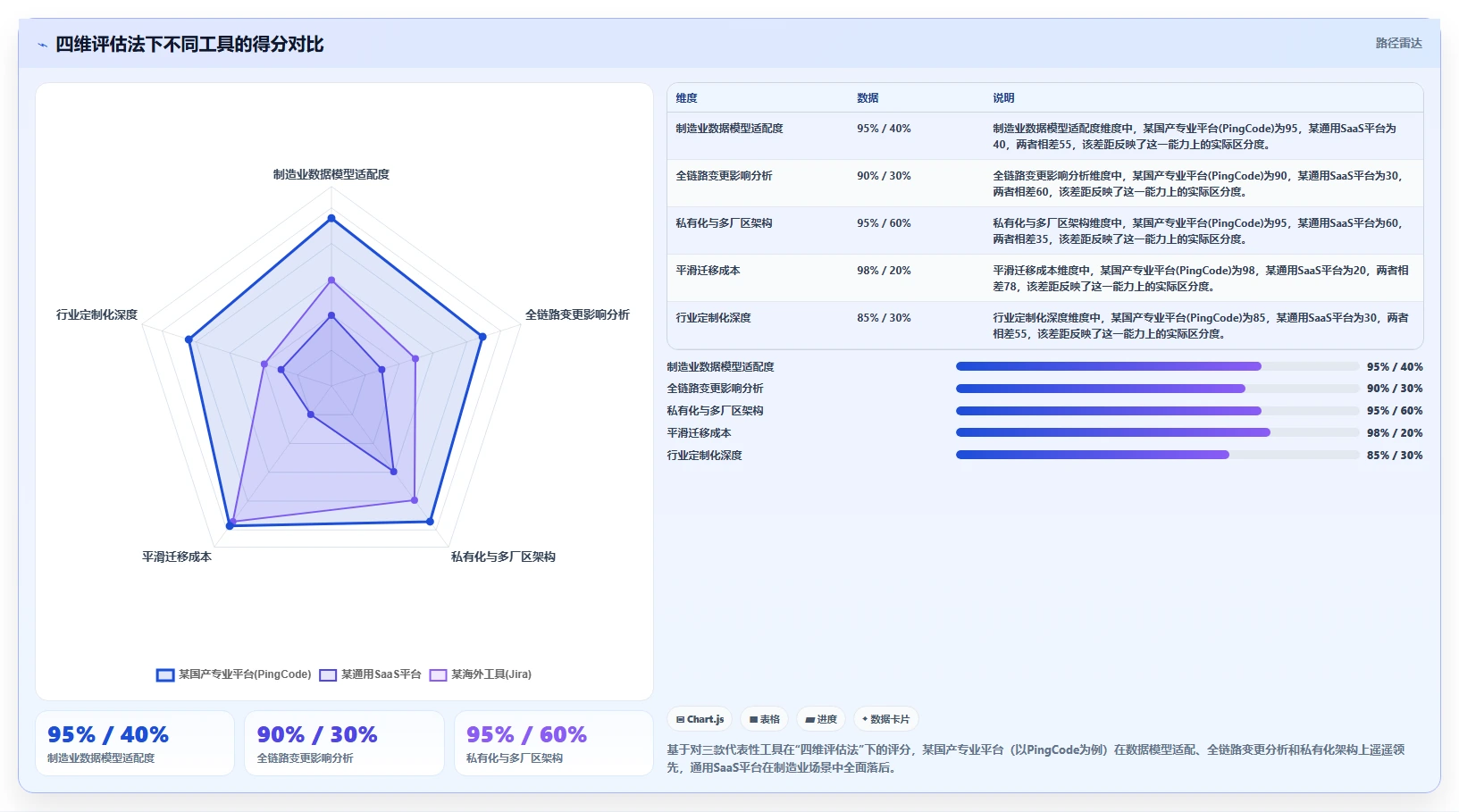Image resolution: width=1459 pixels, height=812 pixels.
Task: Open the 95% / 40% 制造业数据模型适配度 stat card
Action: pos(135,743)
